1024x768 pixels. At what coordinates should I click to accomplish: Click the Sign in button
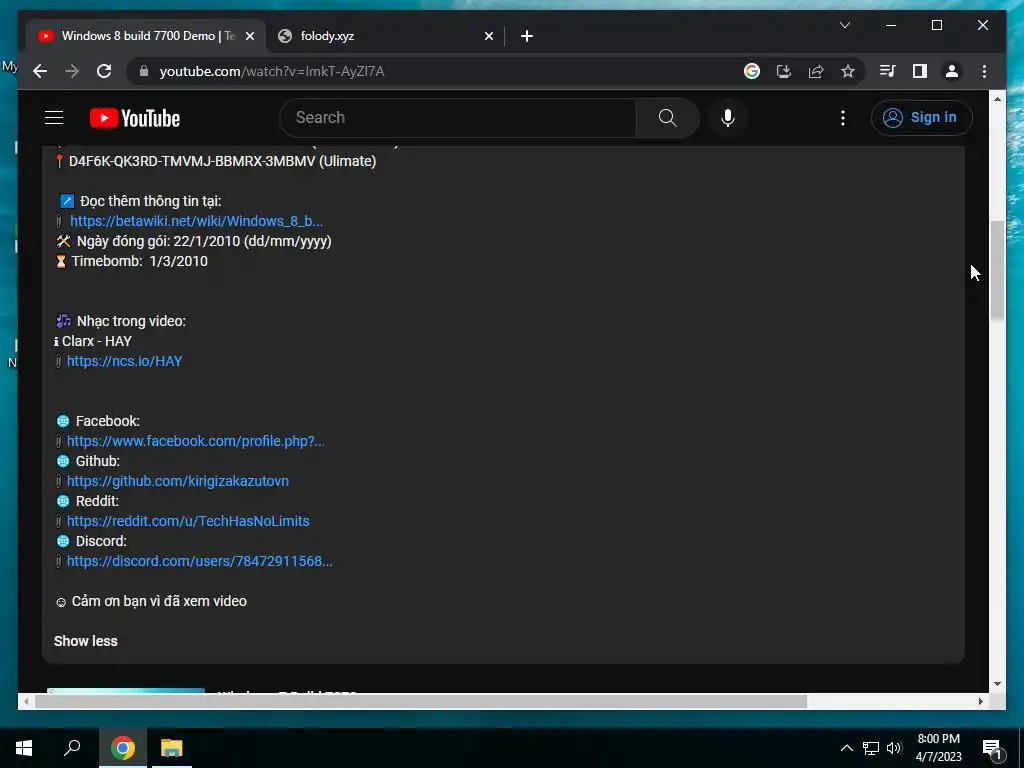(921, 118)
